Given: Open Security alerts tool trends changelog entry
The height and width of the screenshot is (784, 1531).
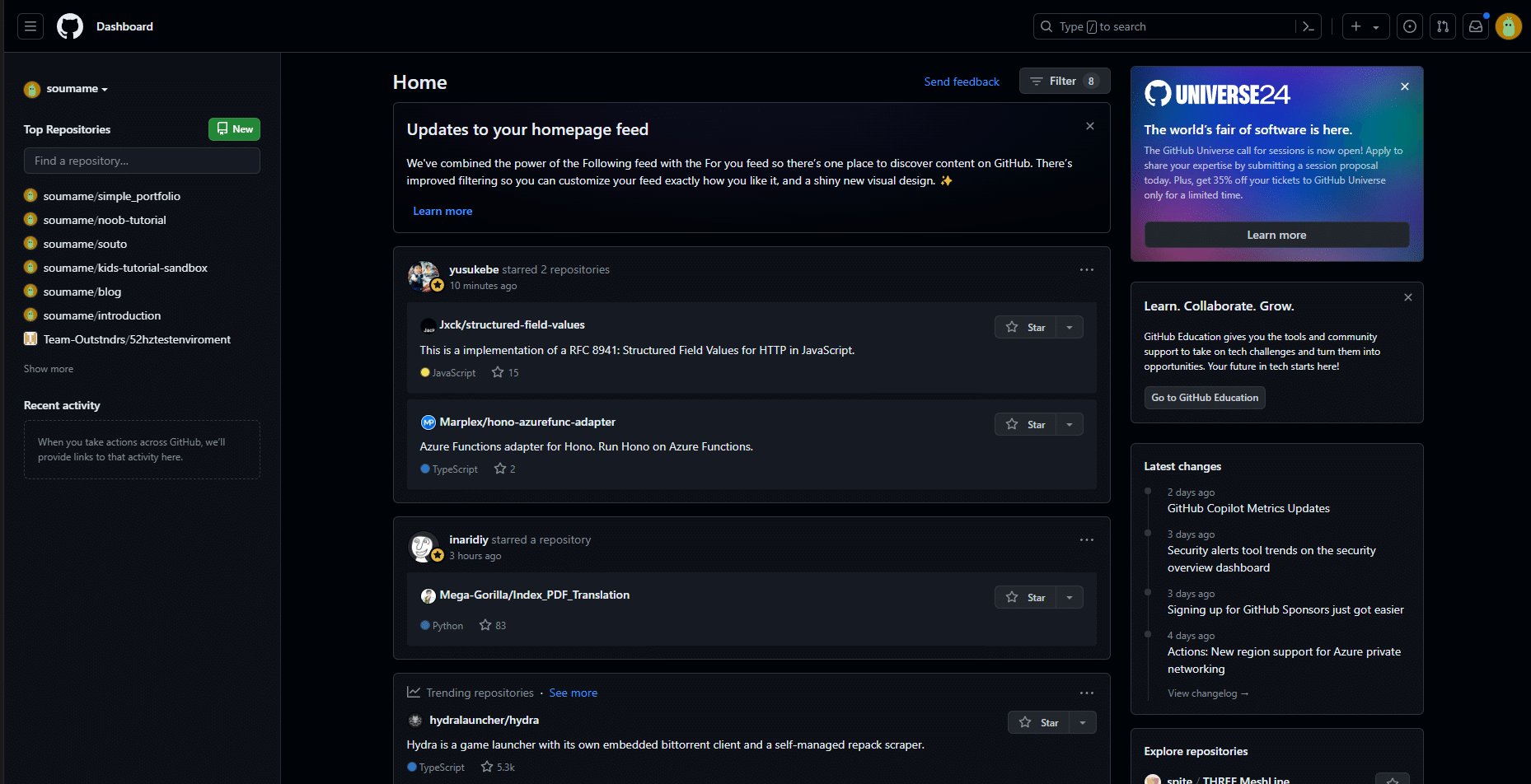Looking at the screenshot, I should coord(1271,559).
